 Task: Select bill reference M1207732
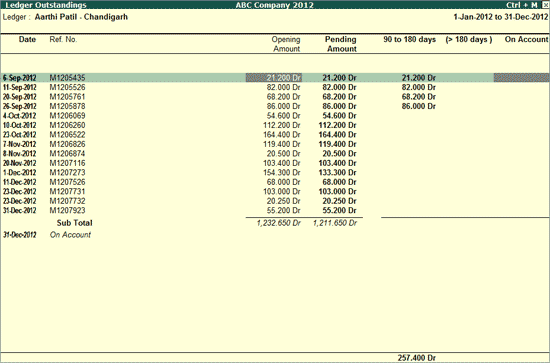(x=67, y=201)
